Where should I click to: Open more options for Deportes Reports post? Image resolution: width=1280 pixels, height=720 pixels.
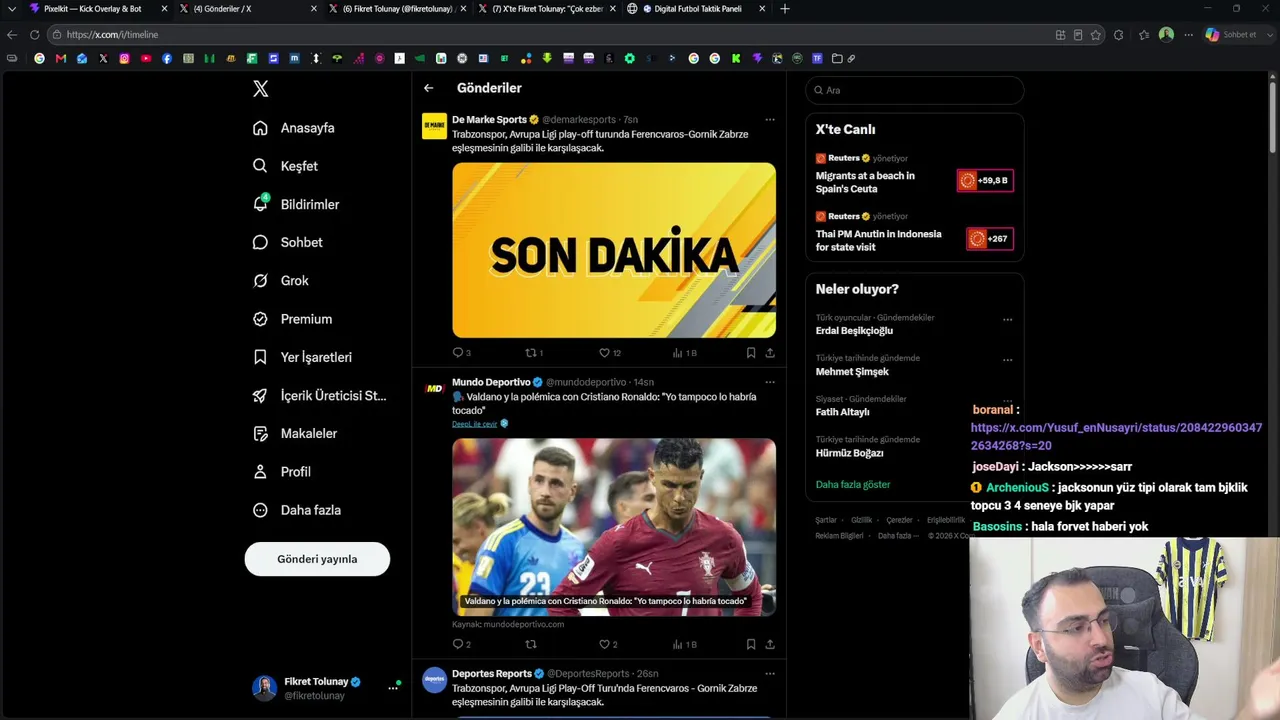click(x=770, y=673)
